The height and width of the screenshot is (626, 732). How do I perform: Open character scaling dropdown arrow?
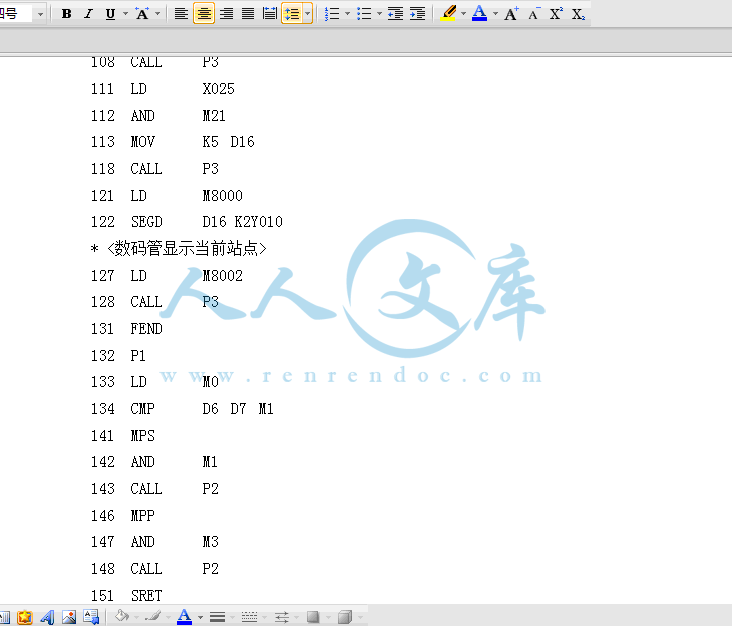[157, 14]
